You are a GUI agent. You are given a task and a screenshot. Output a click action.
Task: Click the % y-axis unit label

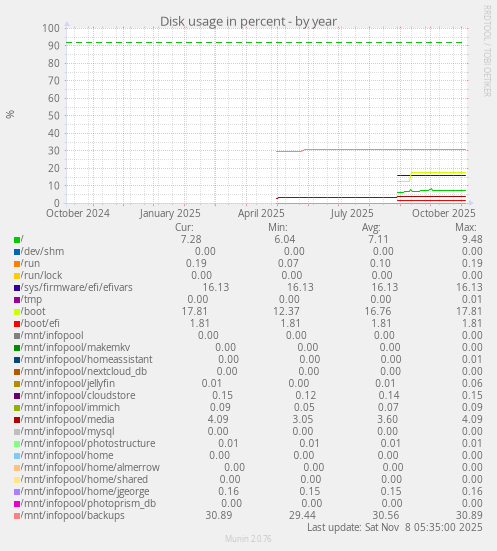click(10, 114)
